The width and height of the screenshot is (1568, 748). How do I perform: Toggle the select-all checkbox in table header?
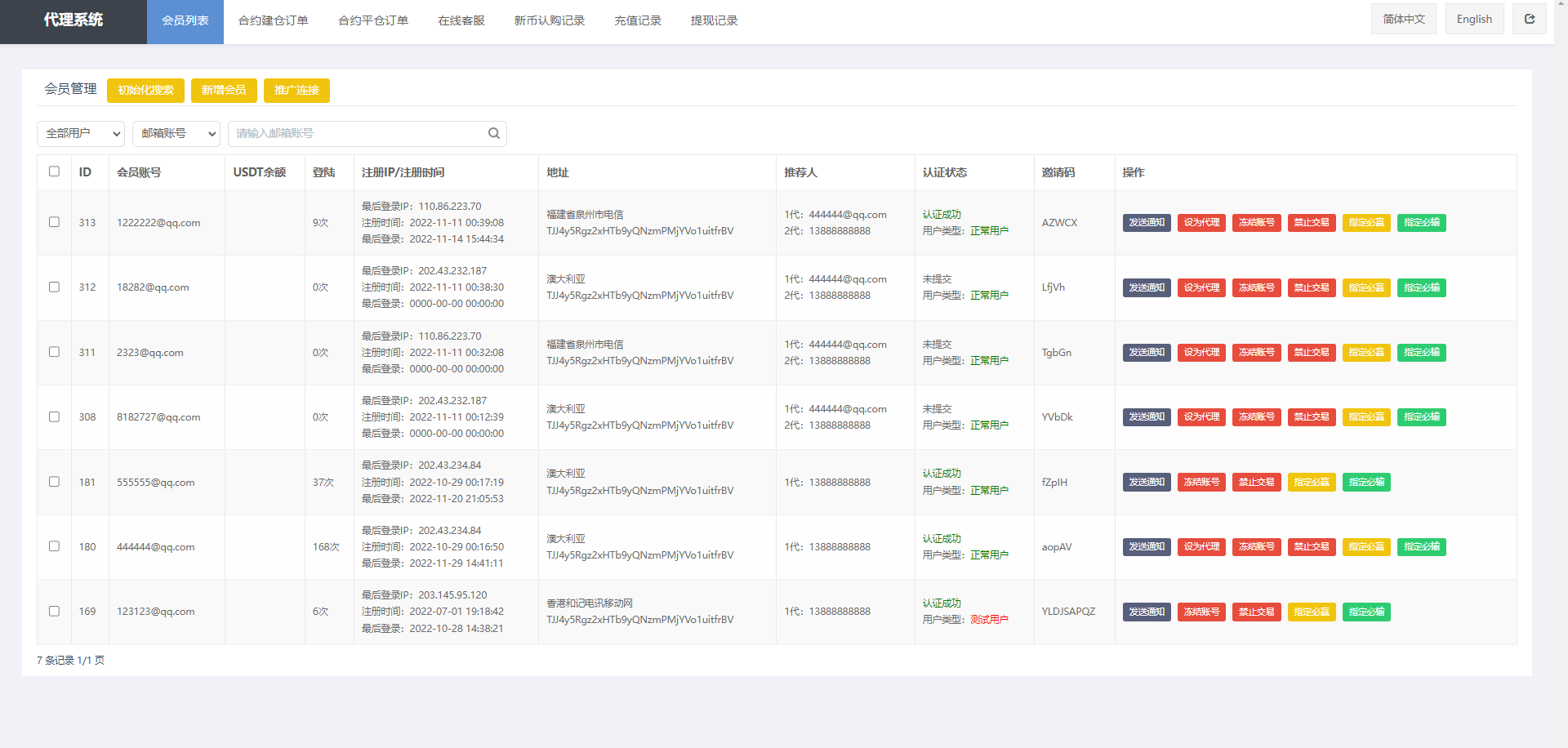(x=54, y=171)
